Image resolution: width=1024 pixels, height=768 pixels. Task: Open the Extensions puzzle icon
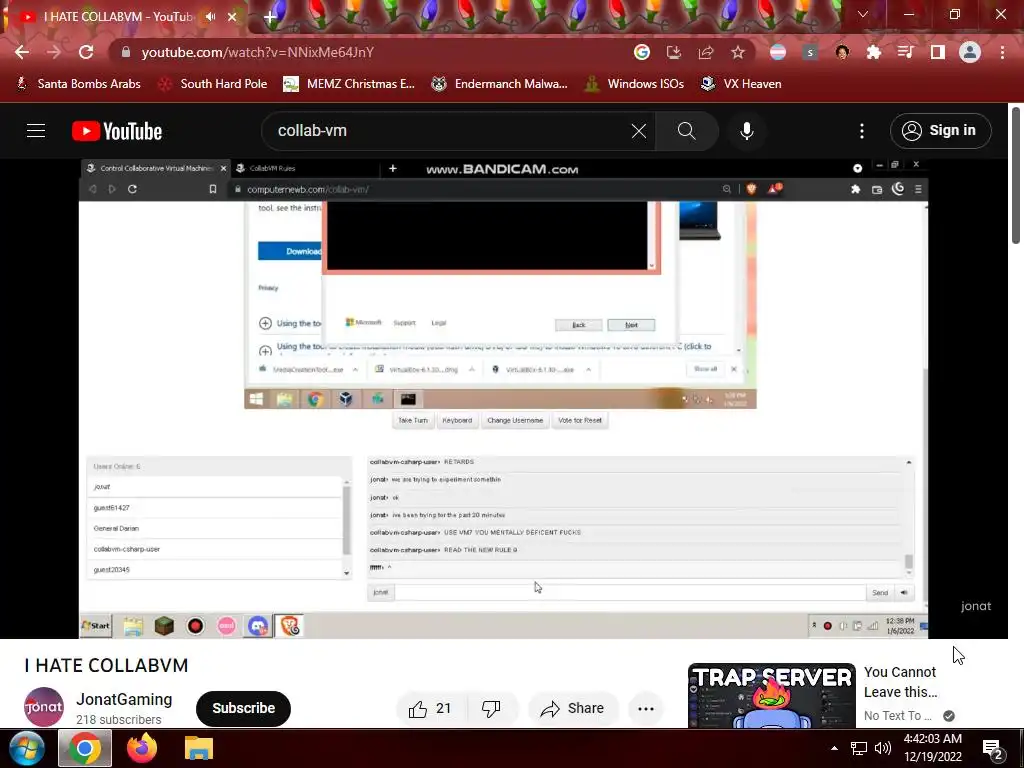874,52
